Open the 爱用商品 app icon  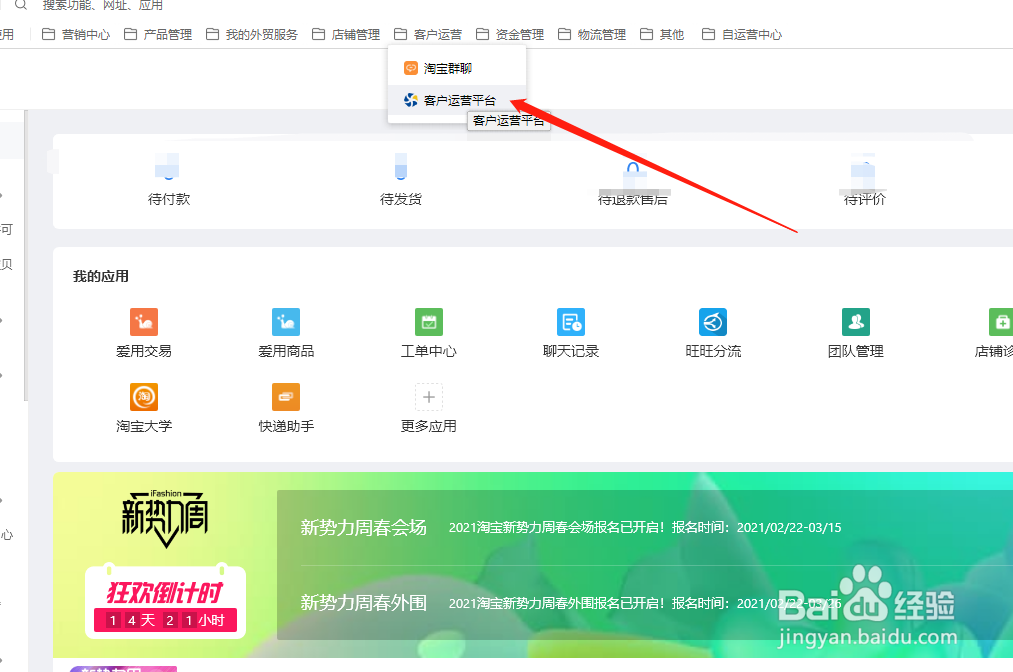pyautogui.click(x=286, y=322)
